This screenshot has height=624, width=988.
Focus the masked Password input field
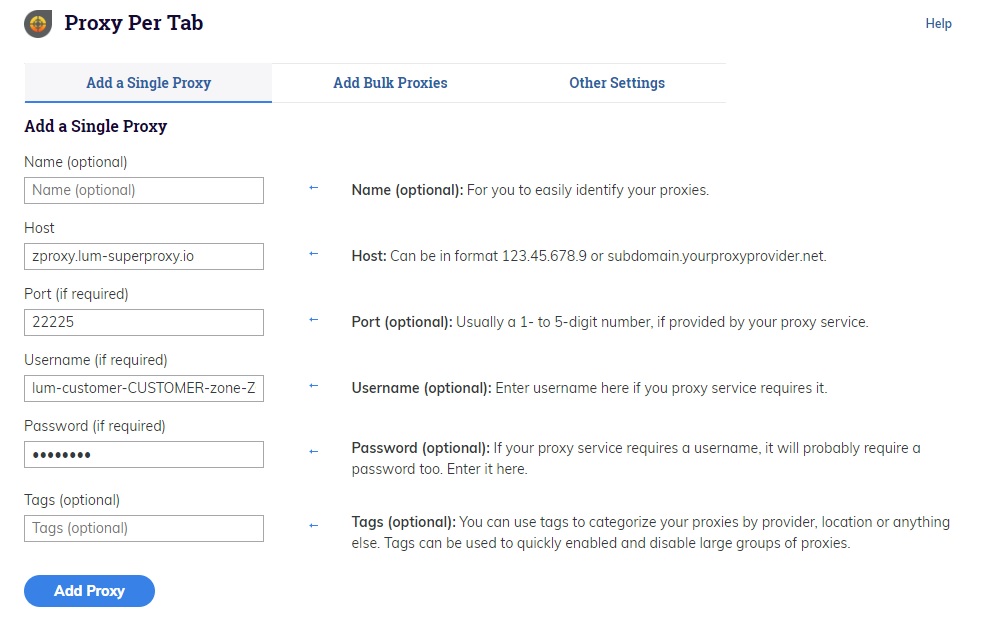(144, 454)
